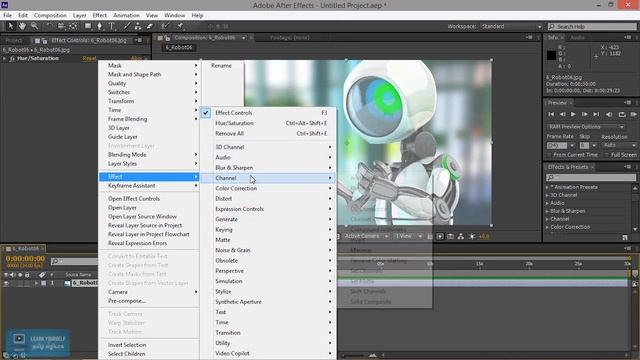The image size is (640, 360).
Task: Click Open Effect Controls entry
Action: pyautogui.click(x=149, y=199)
